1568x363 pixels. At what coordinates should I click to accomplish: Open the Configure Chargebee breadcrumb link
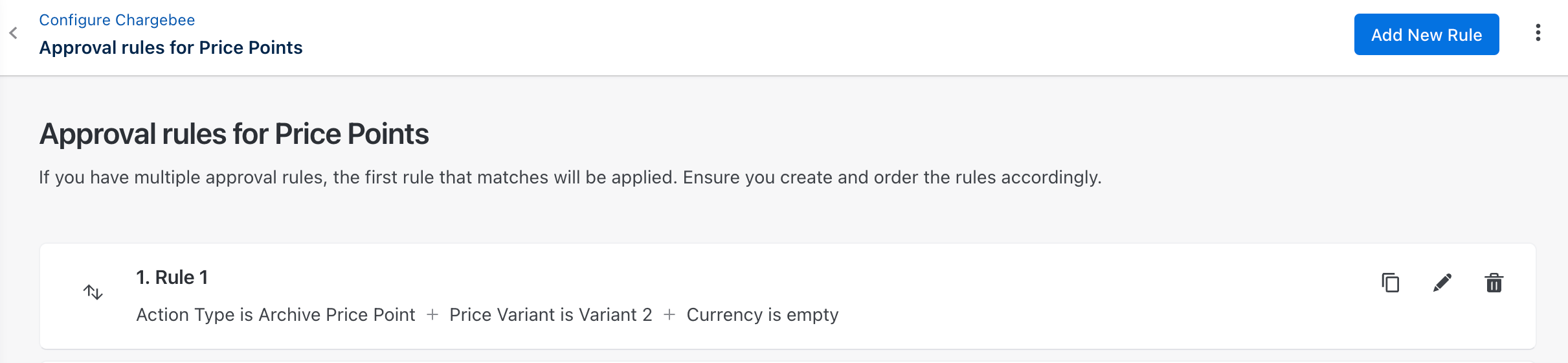117,20
